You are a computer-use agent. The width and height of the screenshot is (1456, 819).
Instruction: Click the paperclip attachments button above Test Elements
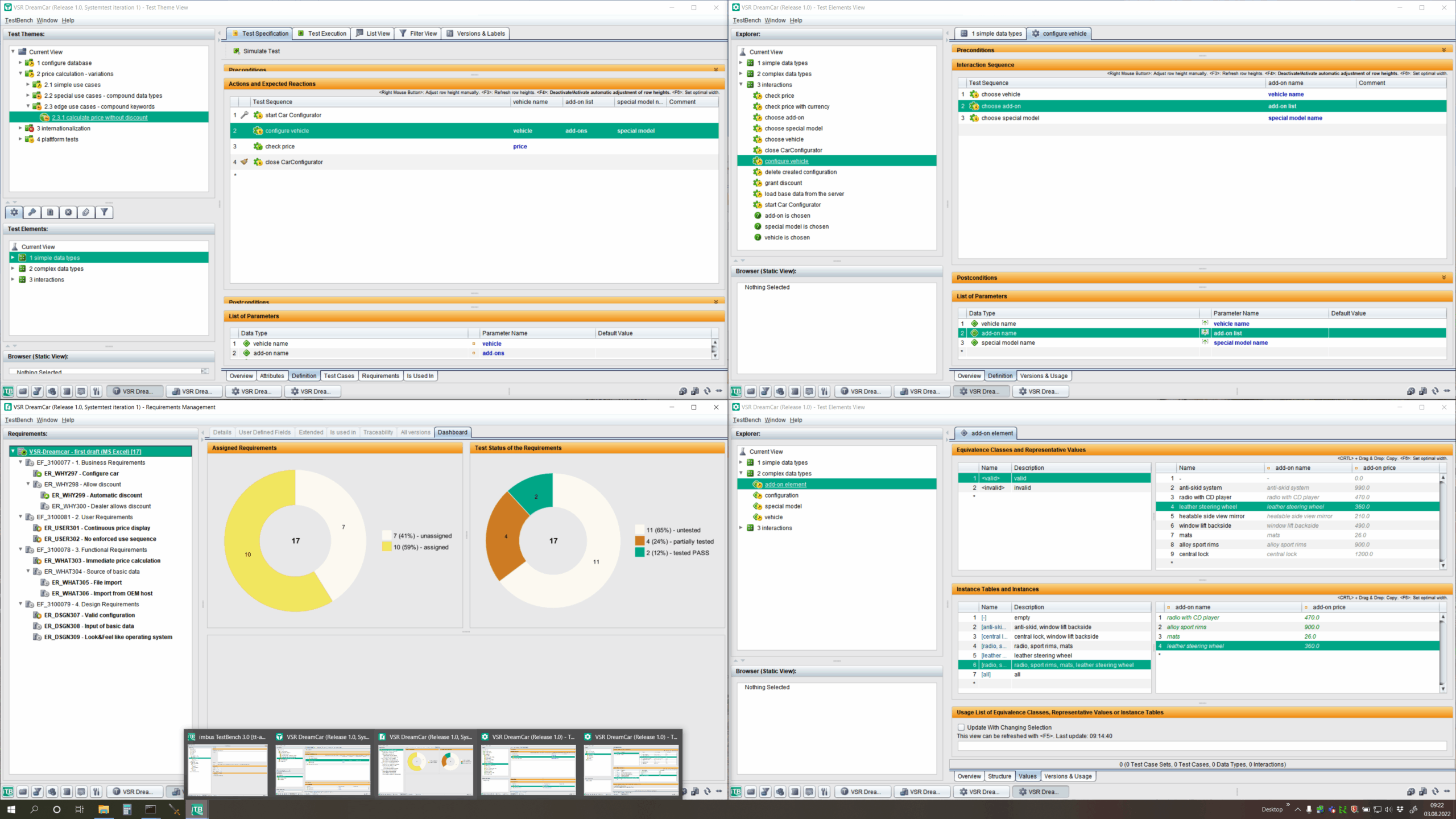tap(86, 212)
